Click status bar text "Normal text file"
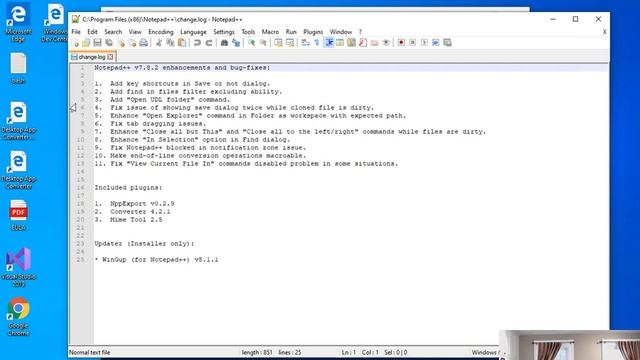The height and width of the screenshot is (360, 640). tap(89, 352)
